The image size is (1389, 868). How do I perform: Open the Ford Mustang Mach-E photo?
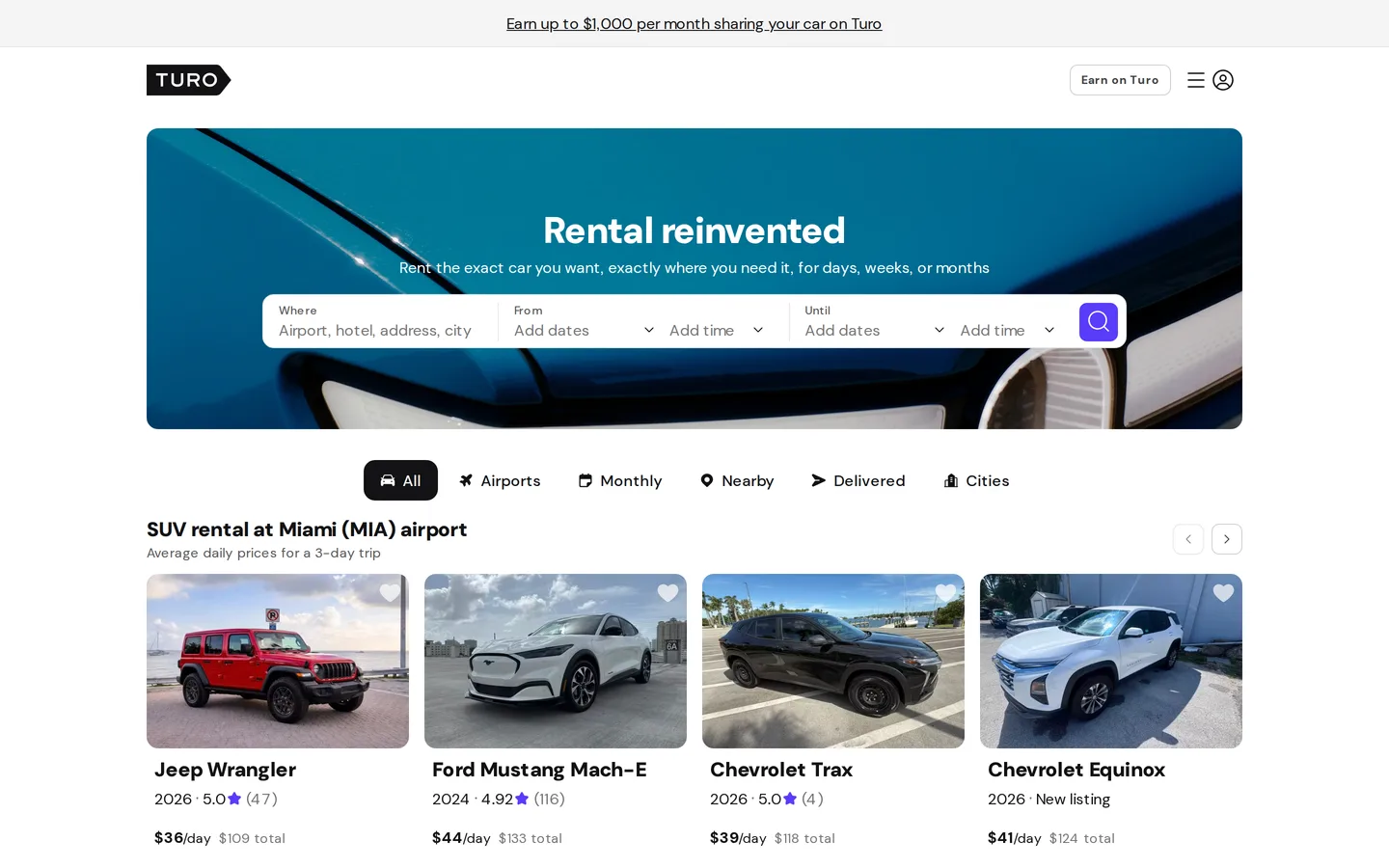click(x=556, y=661)
